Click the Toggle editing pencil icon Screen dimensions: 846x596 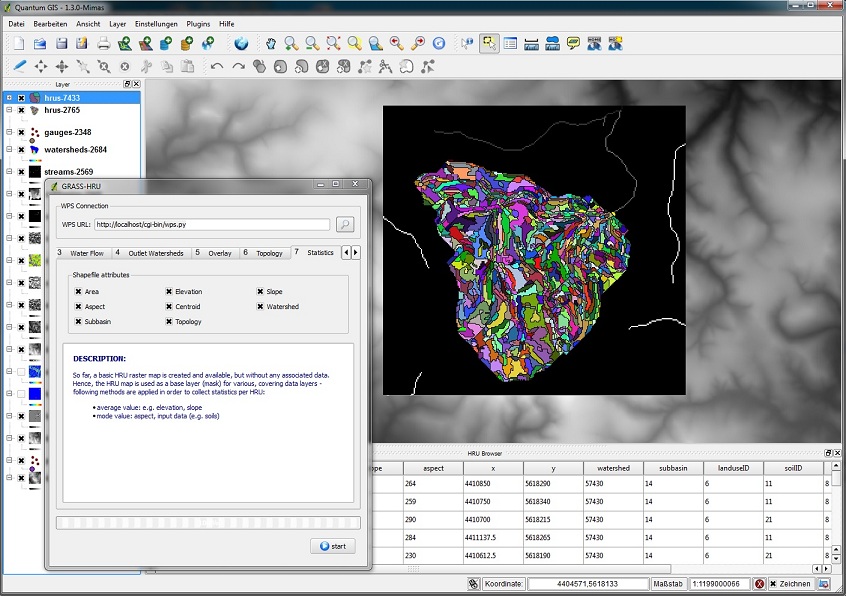19,67
